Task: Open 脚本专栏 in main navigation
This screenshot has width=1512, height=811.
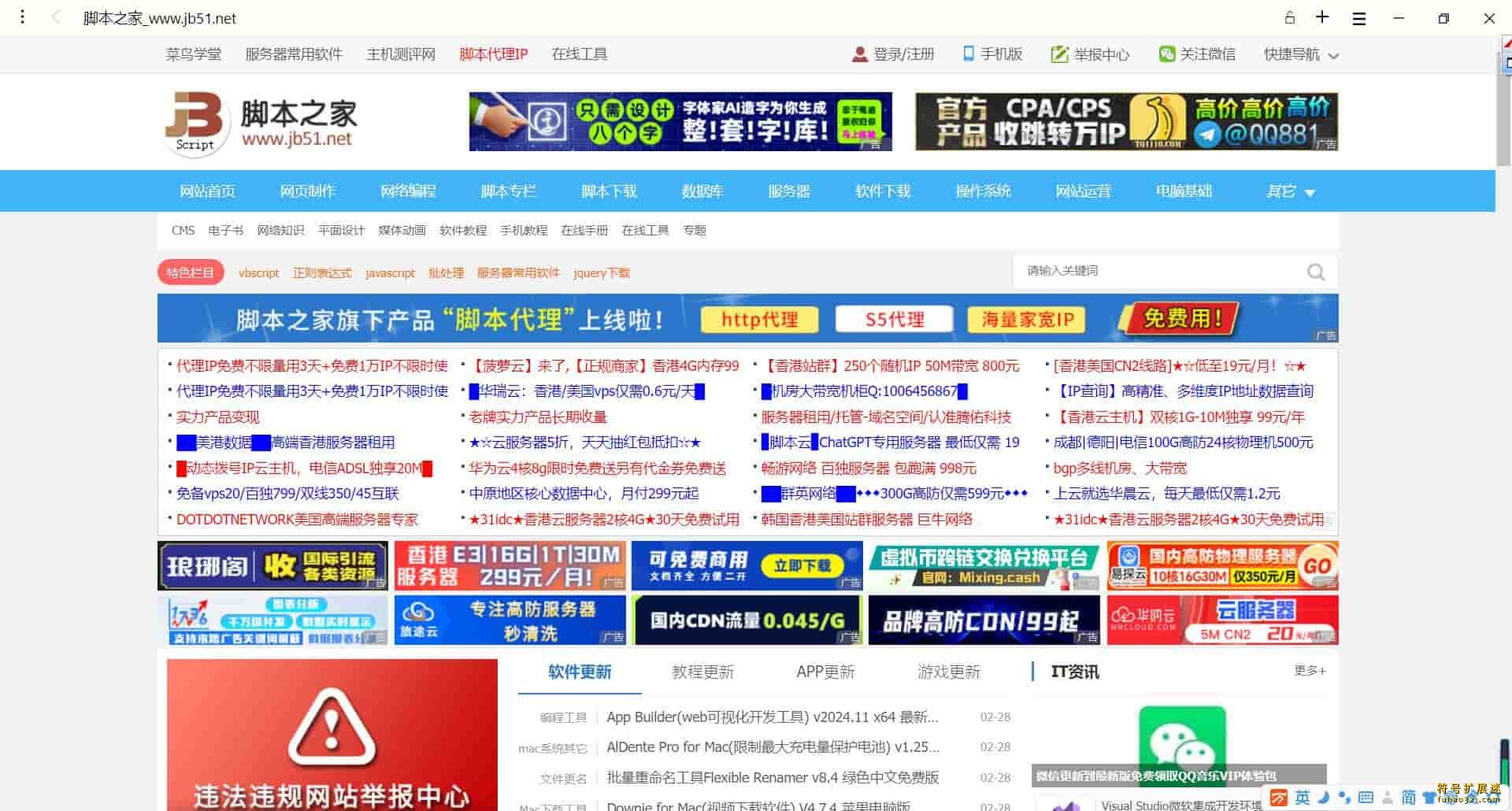Action: click(508, 191)
